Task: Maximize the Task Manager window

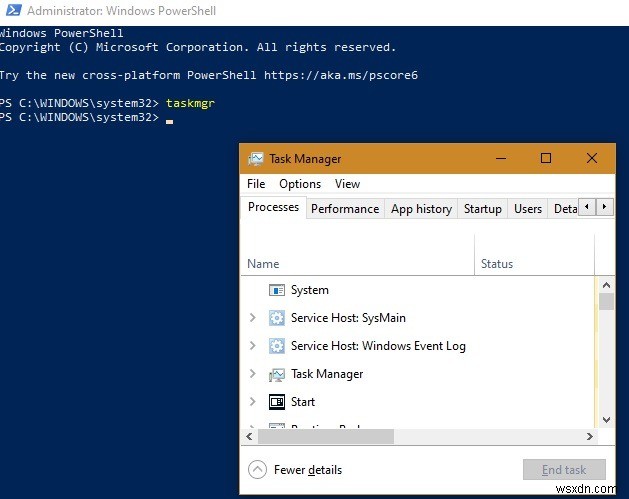Action: coord(546,158)
